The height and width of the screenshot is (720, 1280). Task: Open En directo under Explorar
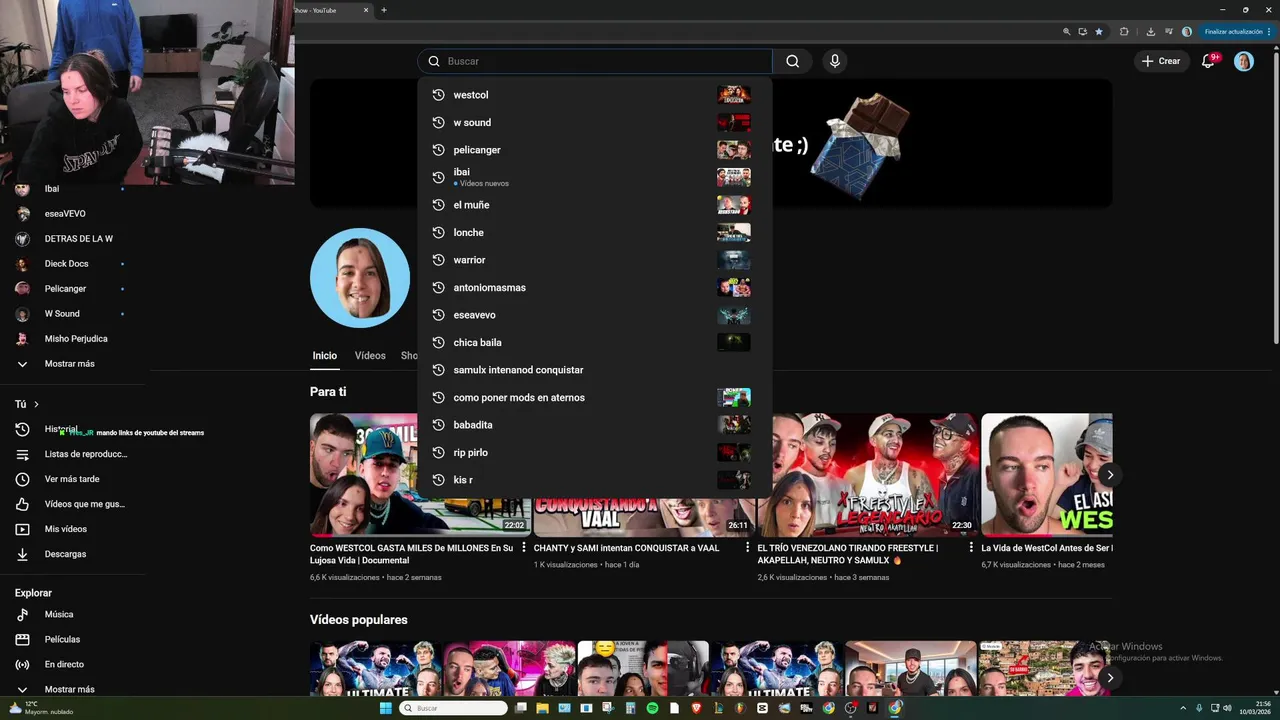point(72,664)
